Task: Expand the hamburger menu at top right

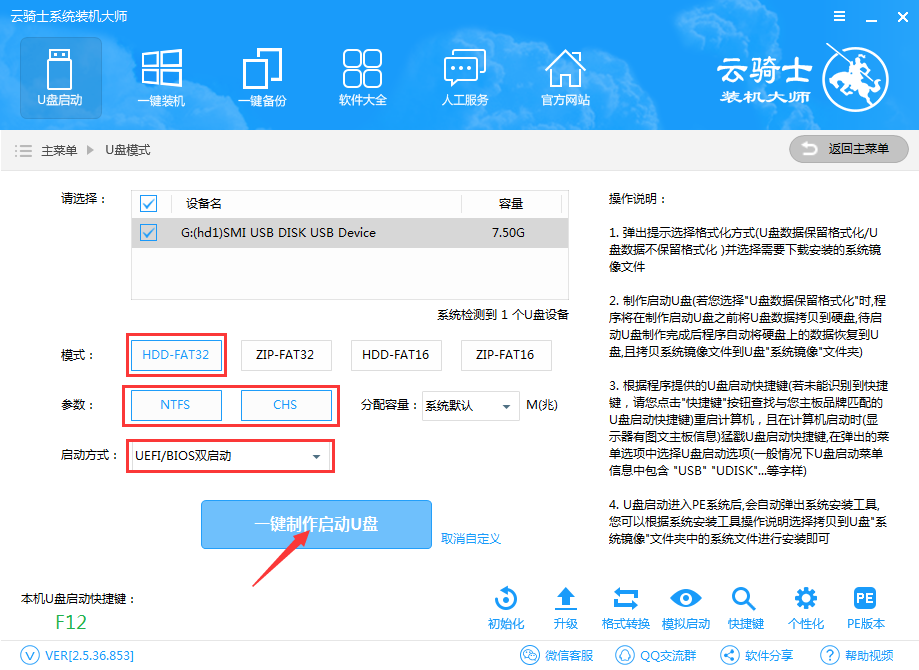Action: 838,16
